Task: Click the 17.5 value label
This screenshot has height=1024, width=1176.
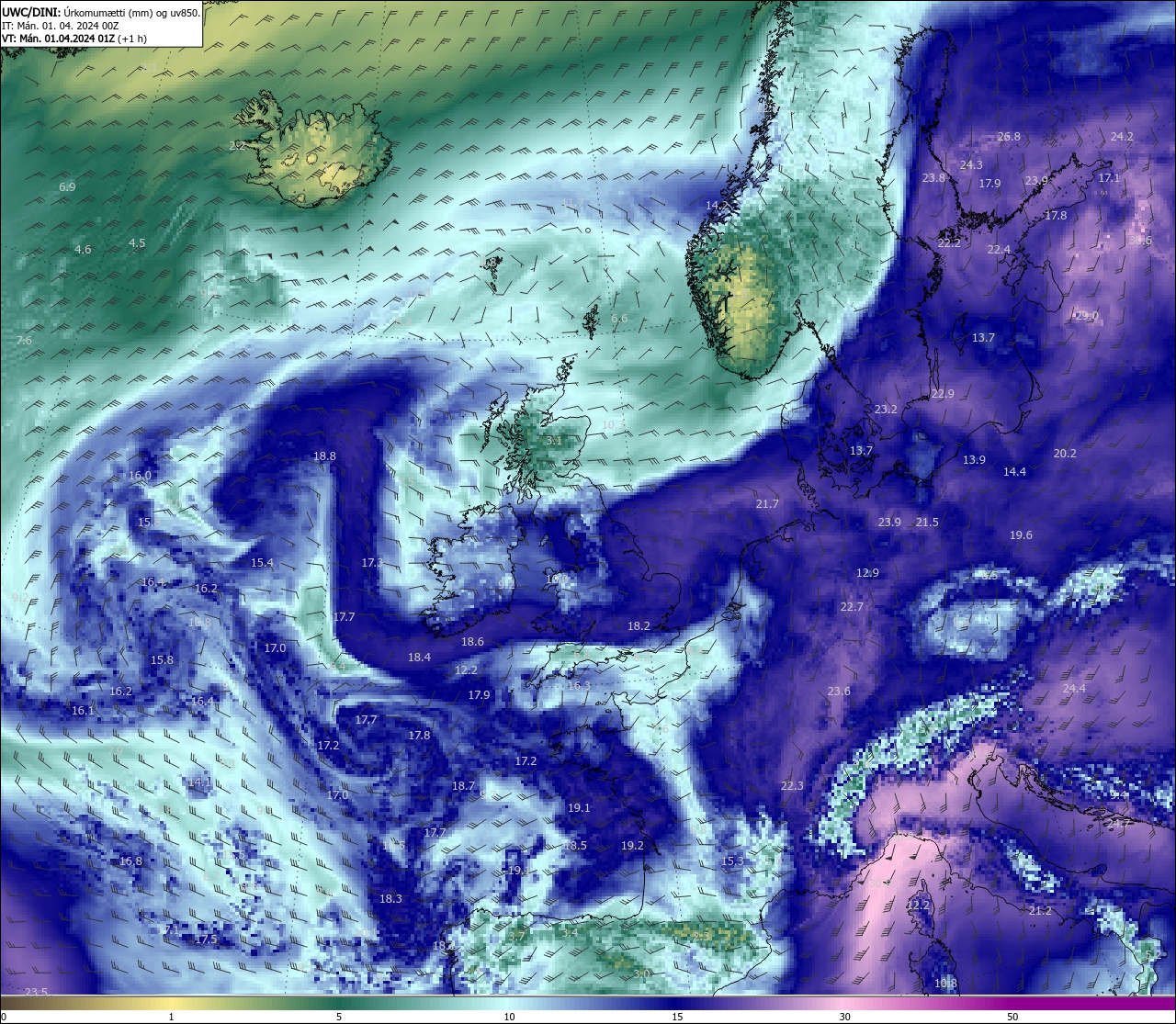Action: (206, 940)
